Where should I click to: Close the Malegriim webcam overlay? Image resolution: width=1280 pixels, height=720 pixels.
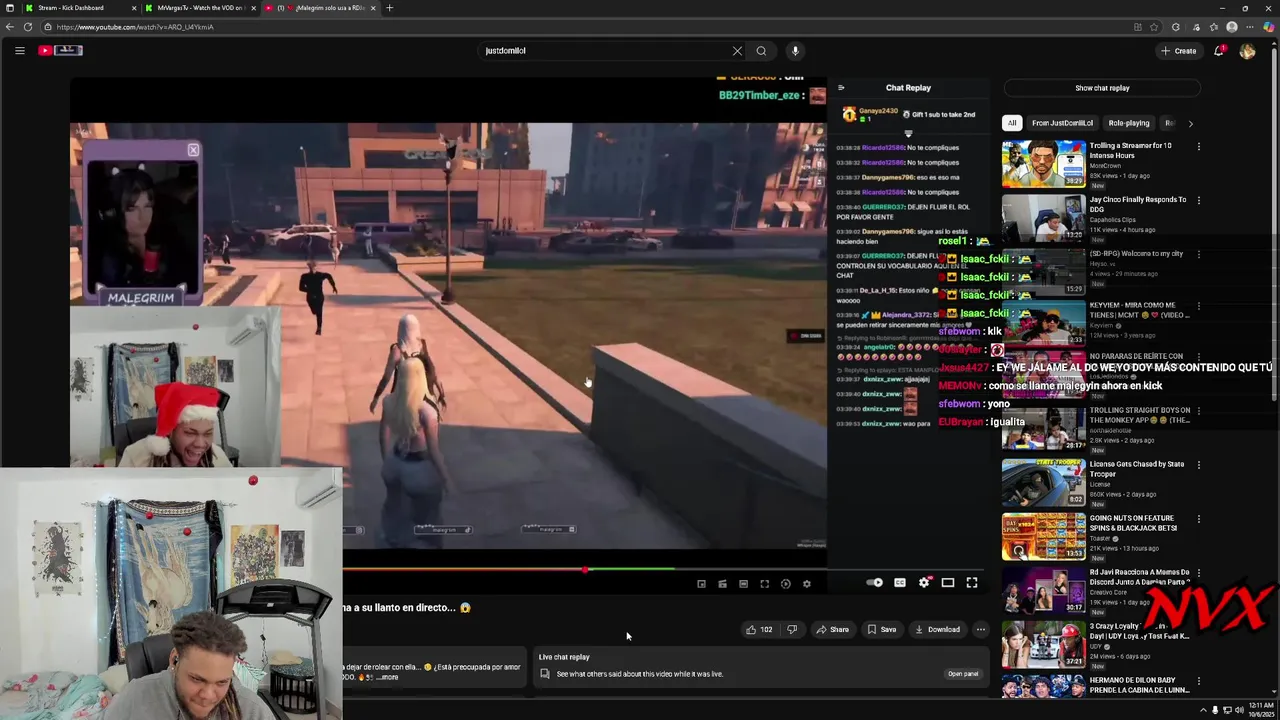click(193, 150)
